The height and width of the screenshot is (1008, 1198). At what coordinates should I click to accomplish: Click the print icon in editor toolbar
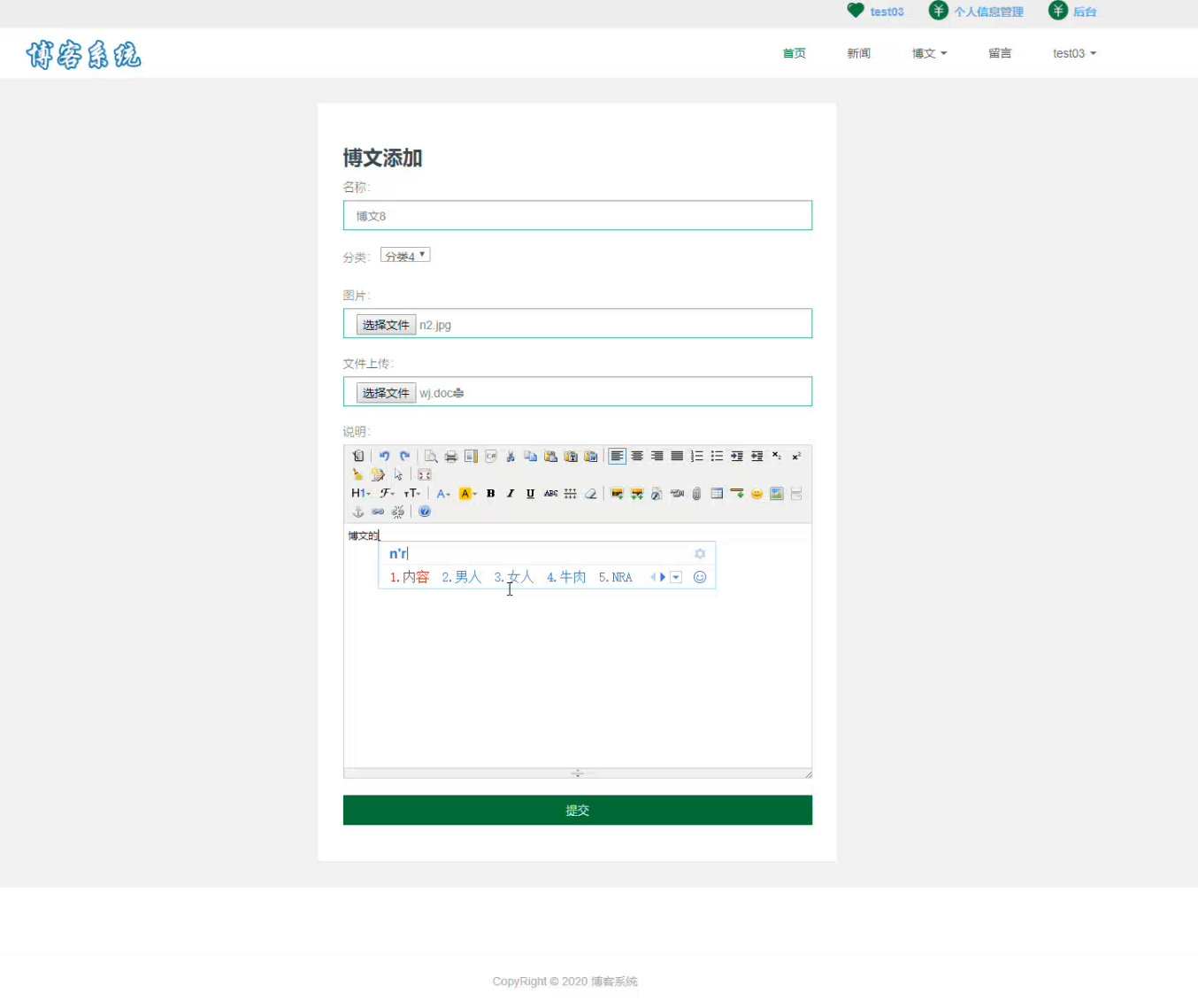coord(450,456)
